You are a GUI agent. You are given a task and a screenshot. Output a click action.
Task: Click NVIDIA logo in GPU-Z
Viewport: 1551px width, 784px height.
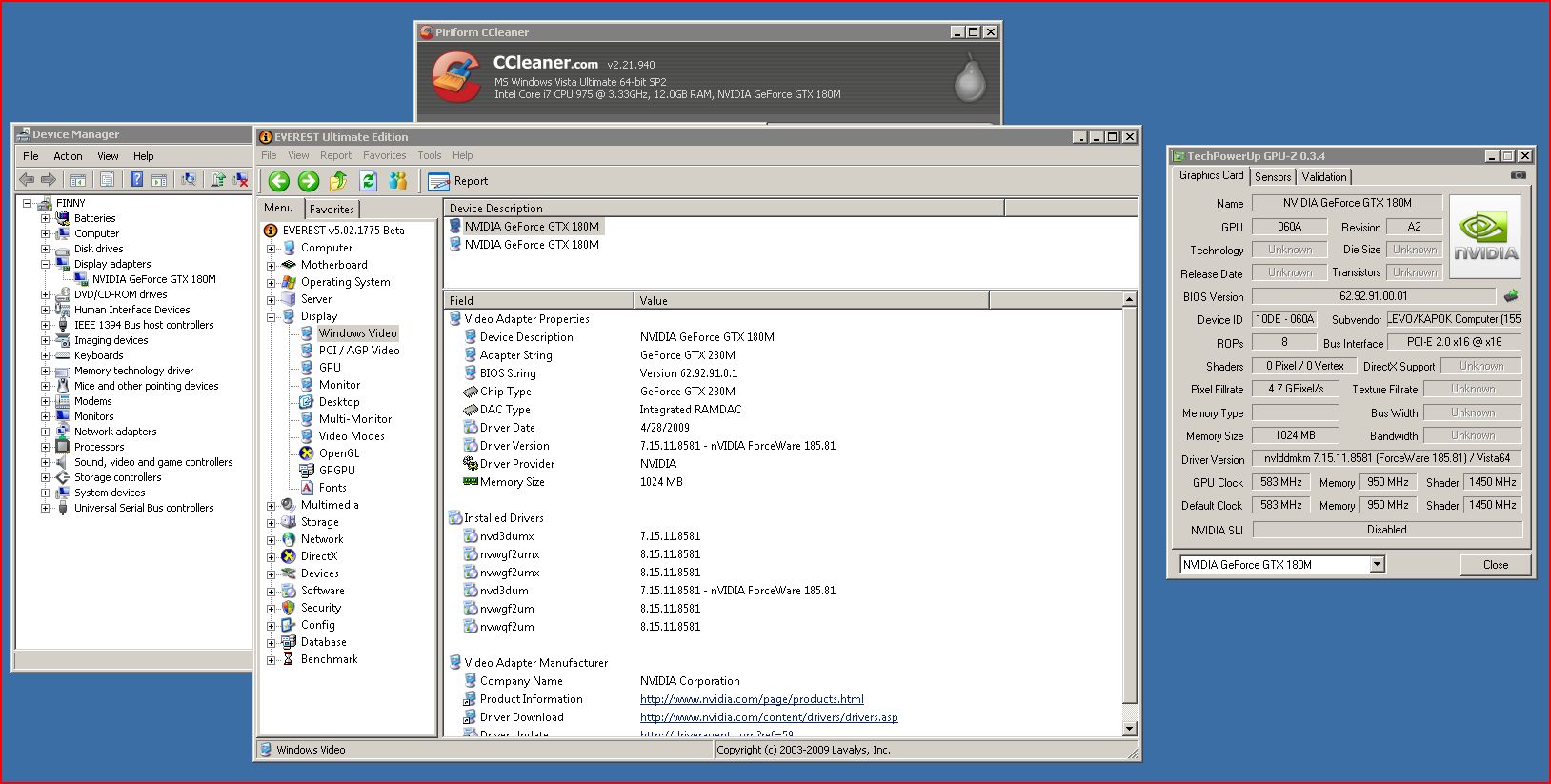pos(1485,236)
